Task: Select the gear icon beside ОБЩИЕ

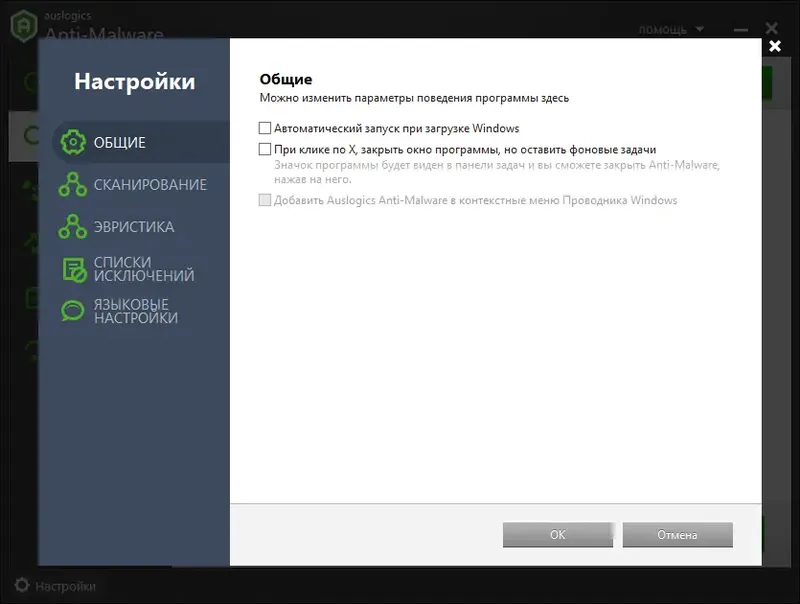Action: [74, 143]
